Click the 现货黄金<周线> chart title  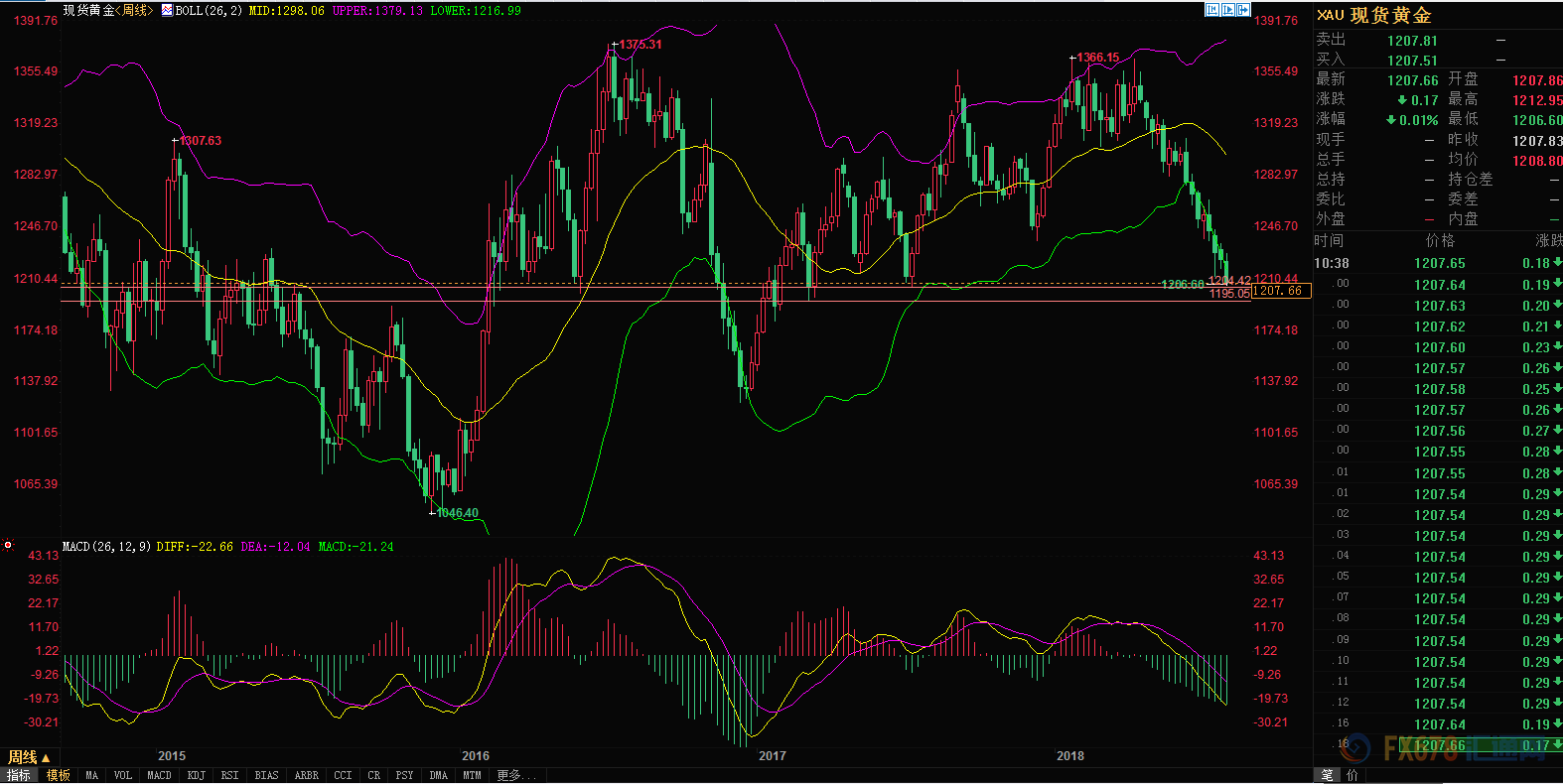tap(108, 10)
